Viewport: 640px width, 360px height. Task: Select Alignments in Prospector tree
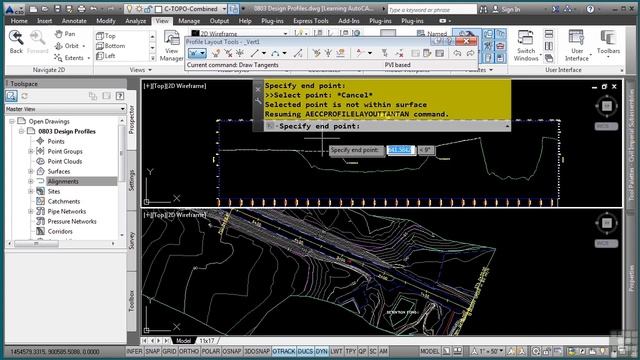pyautogui.click(x=63, y=181)
